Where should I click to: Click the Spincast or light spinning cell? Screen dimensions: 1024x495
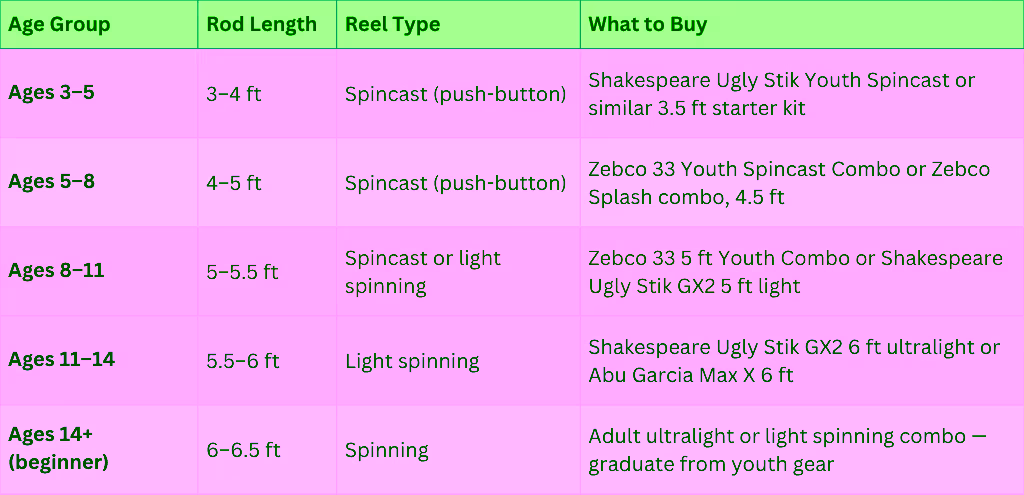click(x=422, y=272)
